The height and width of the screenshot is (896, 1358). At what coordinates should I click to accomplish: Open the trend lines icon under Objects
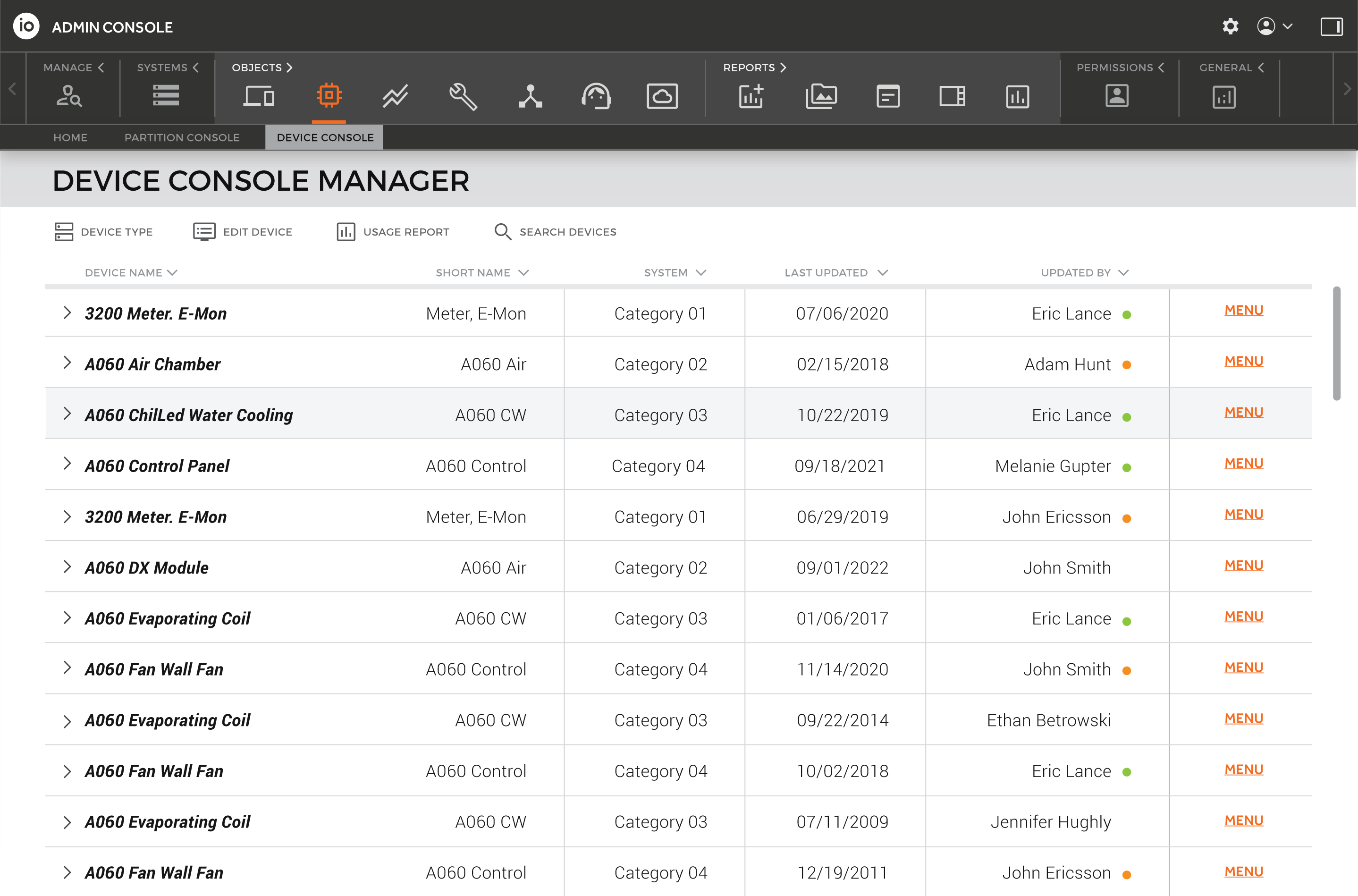pyautogui.click(x=396, y=96)
